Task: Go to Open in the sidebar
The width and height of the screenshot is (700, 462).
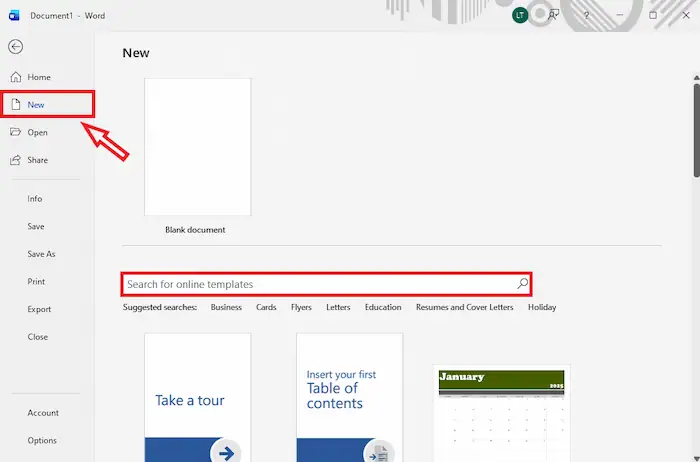Action: (29, 133)
